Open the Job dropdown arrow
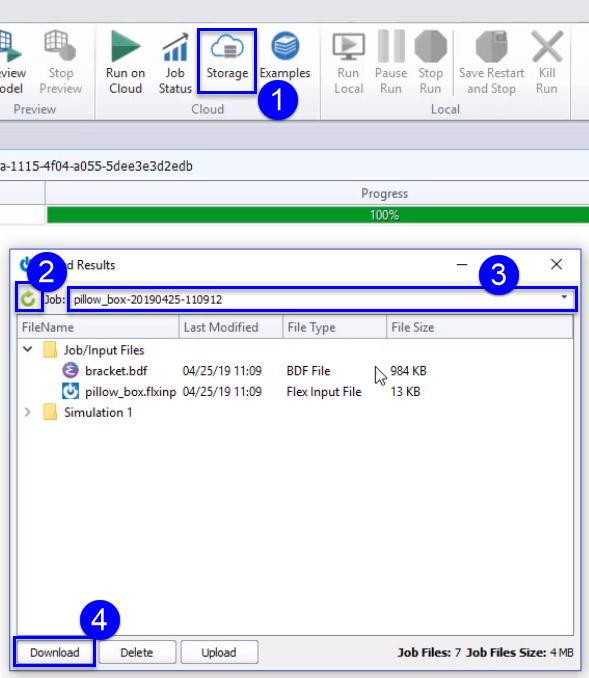589x678 pixels. (564, 297)
